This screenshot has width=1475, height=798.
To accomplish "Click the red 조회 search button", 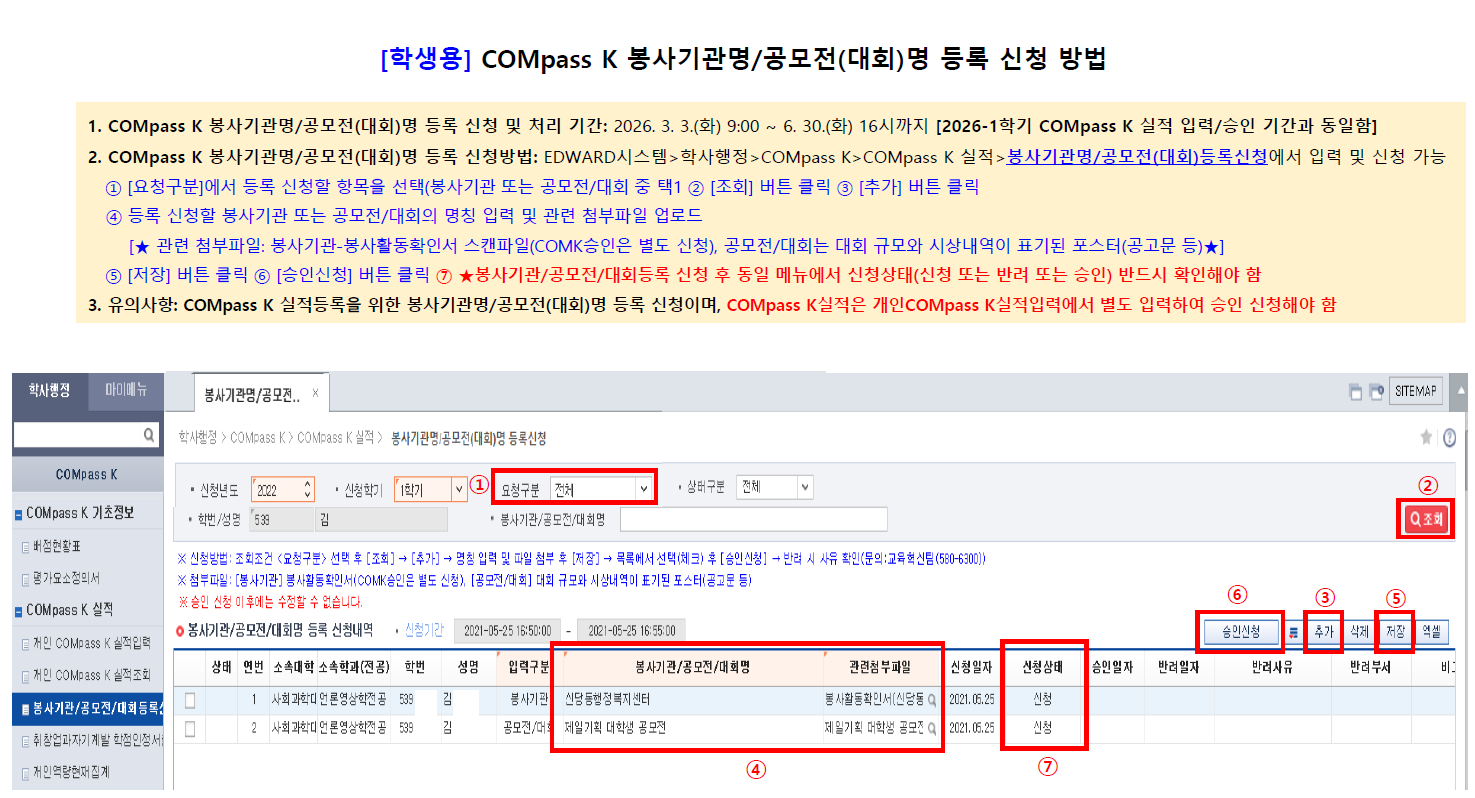I will pyautogui.click(x=1426, y=519).
